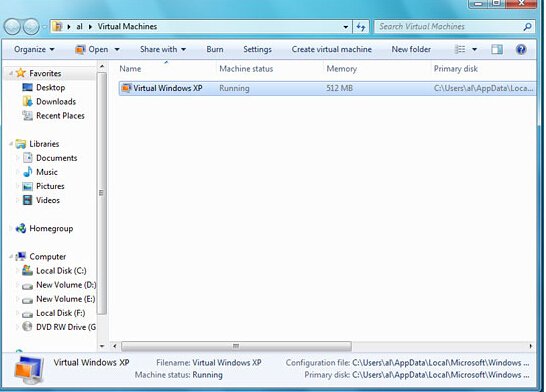Collapse the Favorites tree group

(11, 73)
